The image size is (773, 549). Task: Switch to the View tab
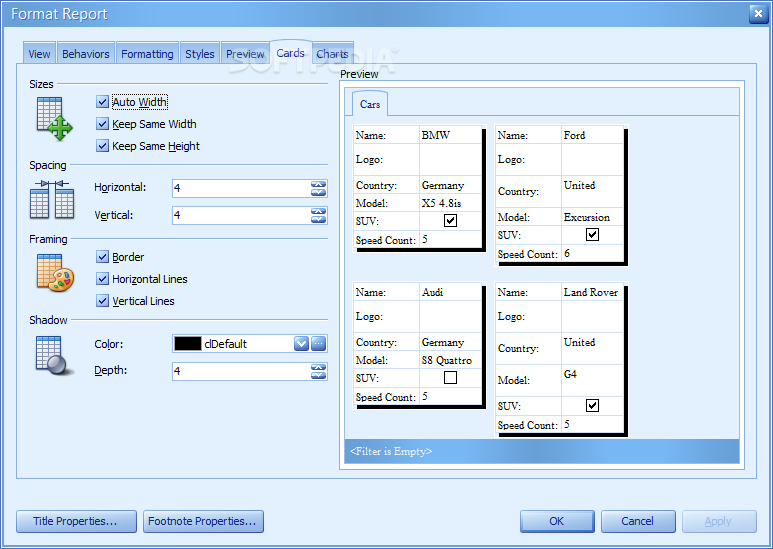[x=39, y=54]
